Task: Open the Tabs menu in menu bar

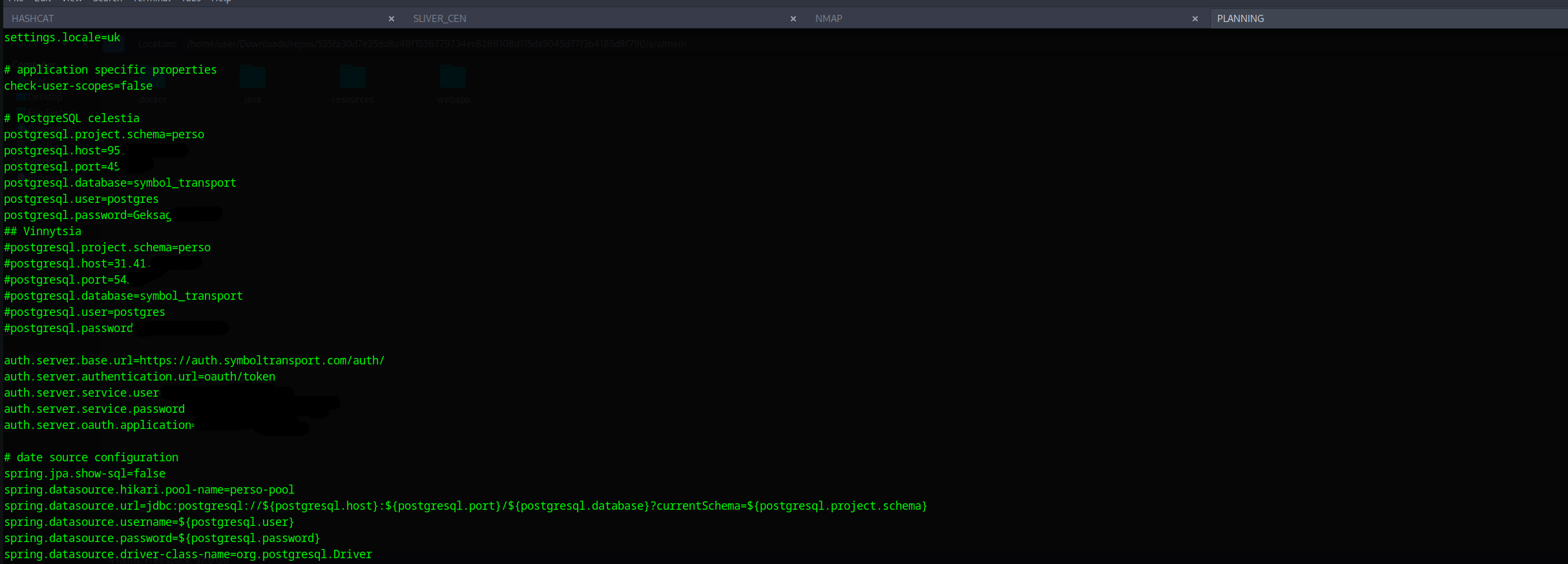Action: [x=191, y=1]
